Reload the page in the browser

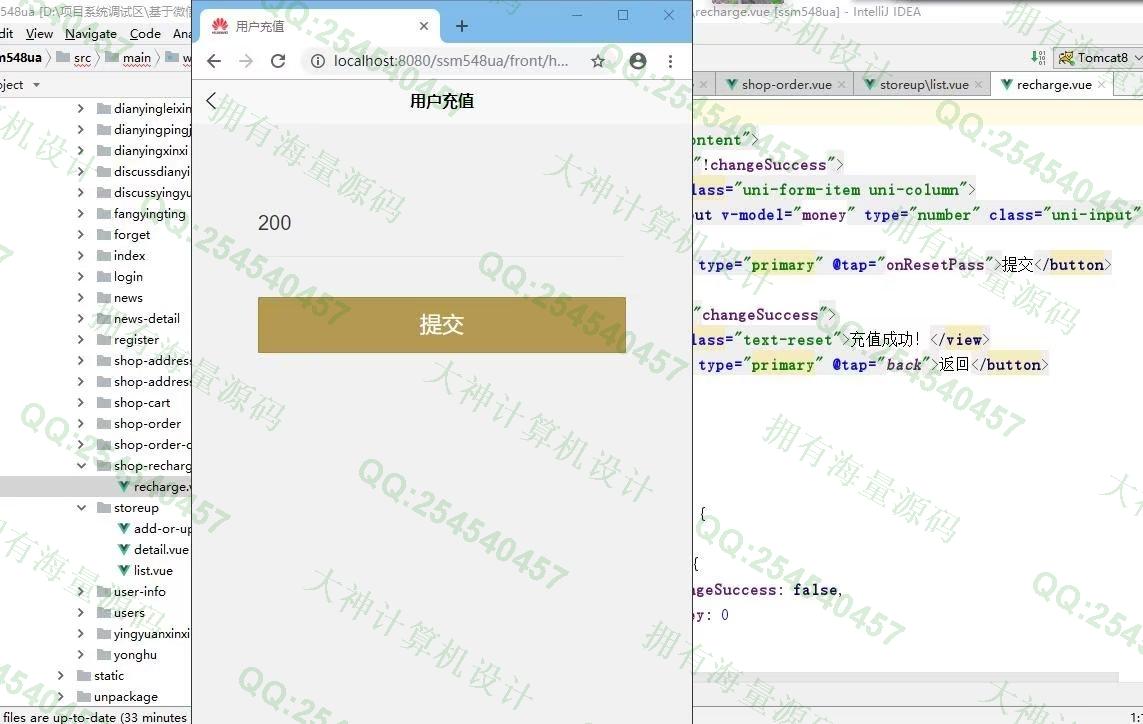click(x=278, y=61)
